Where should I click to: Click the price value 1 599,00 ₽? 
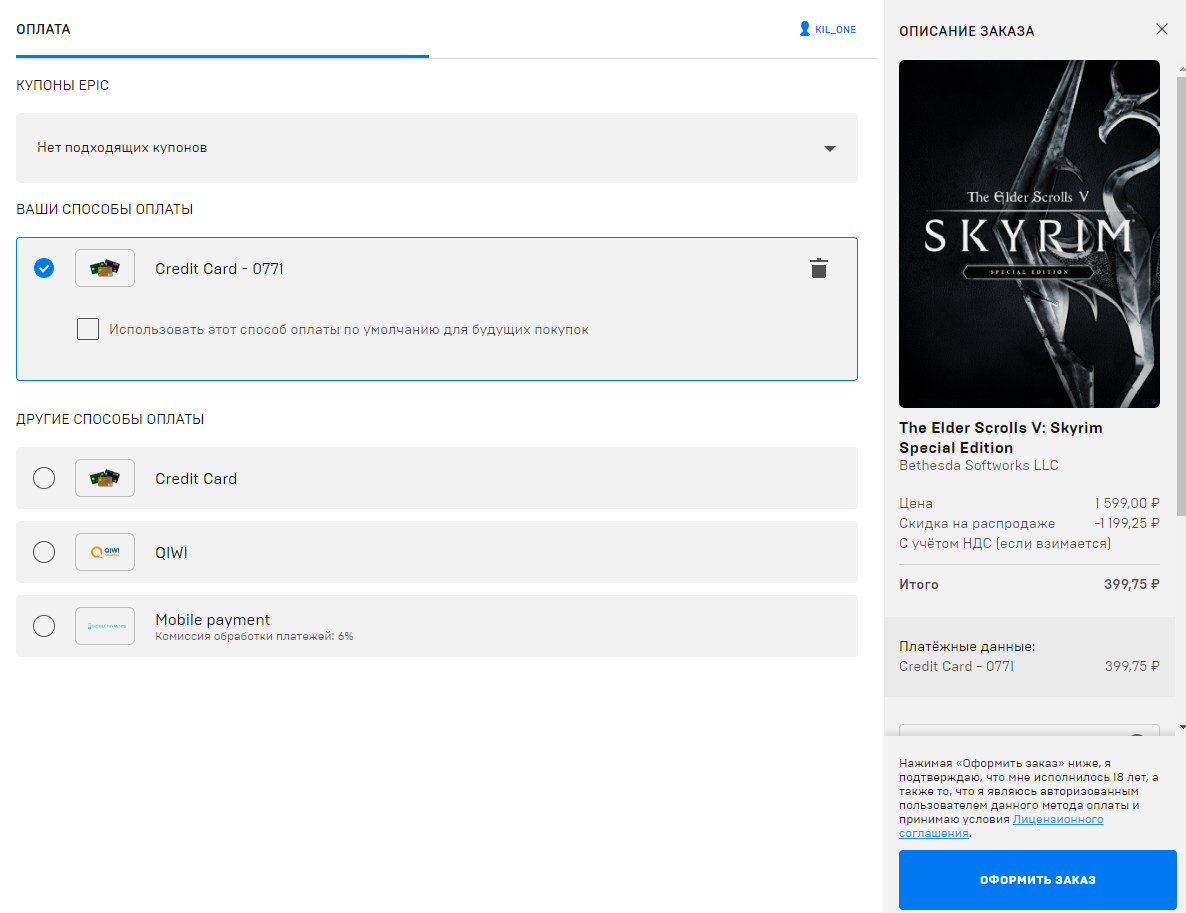1127,503
